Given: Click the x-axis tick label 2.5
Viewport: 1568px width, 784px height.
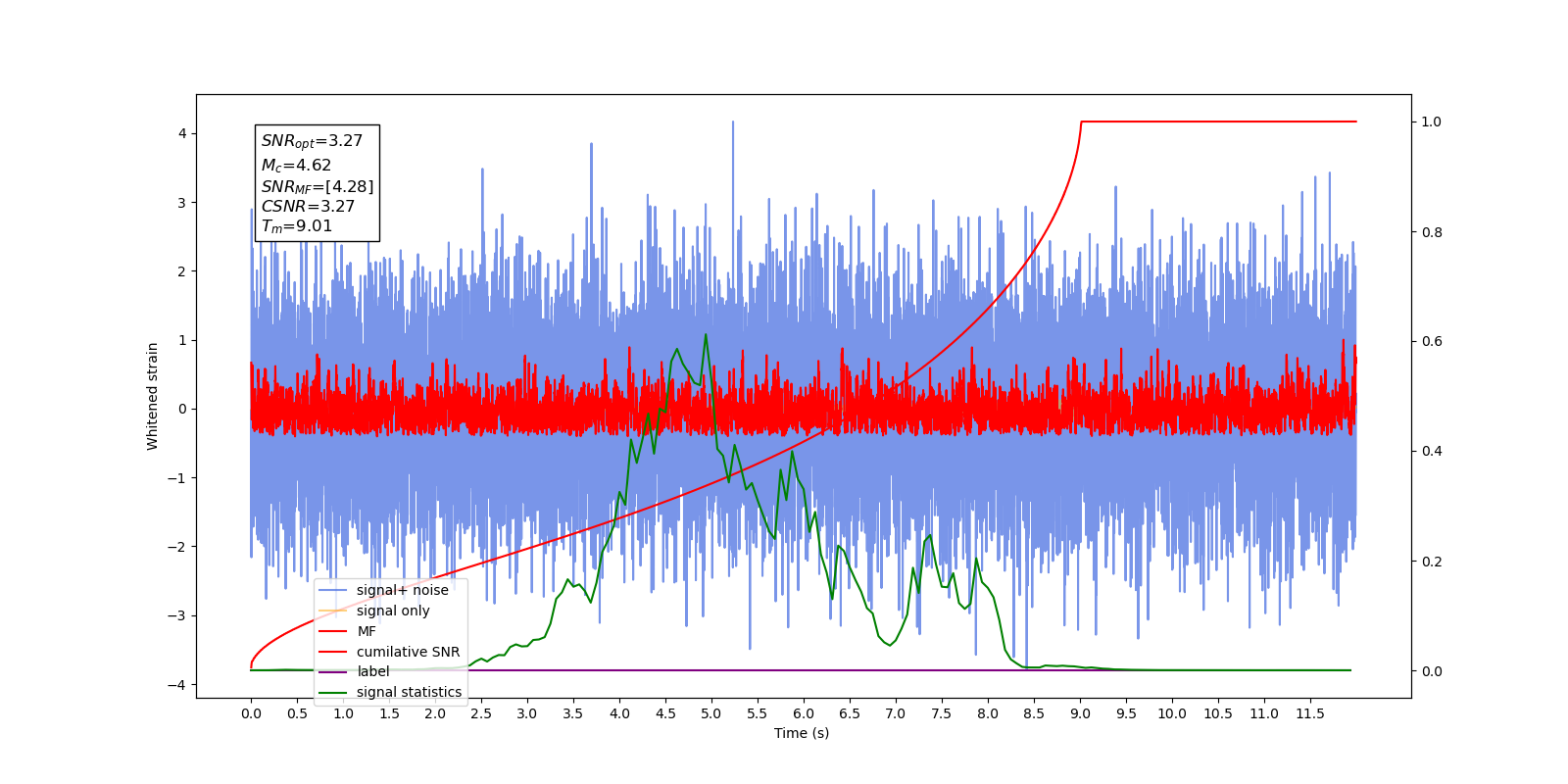Looking at the screenshot, I should [x=481, y=713].
